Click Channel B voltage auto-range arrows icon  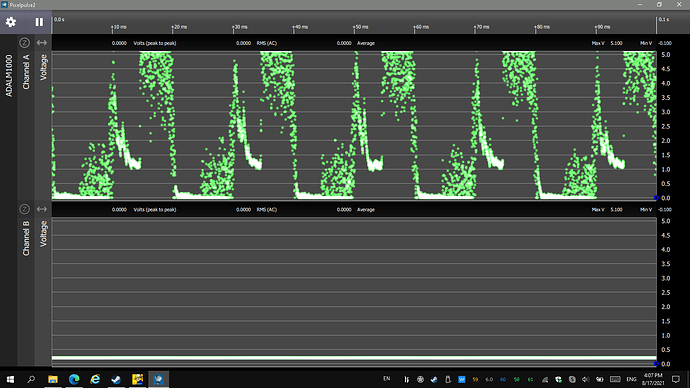41,209
